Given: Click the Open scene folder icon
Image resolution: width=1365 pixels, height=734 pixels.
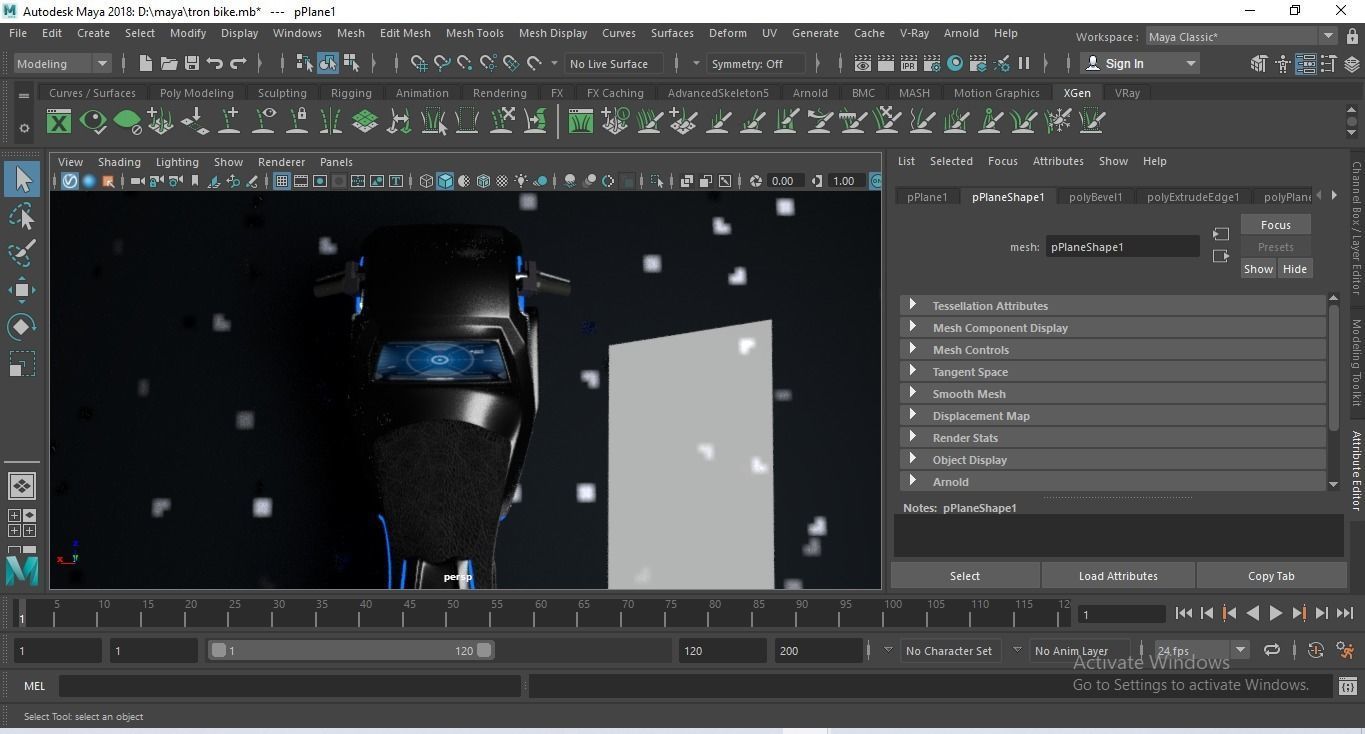Looking at the screenshot, I should tap(169, 64).
